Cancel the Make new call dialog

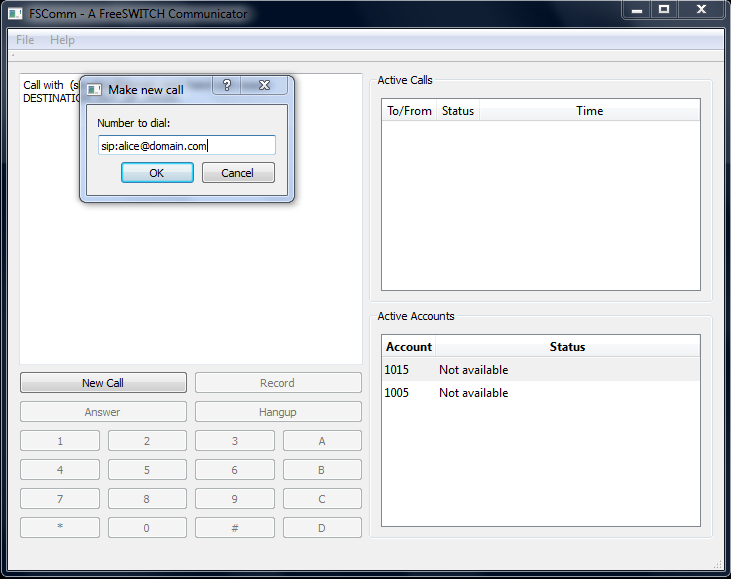pos(238,173)
